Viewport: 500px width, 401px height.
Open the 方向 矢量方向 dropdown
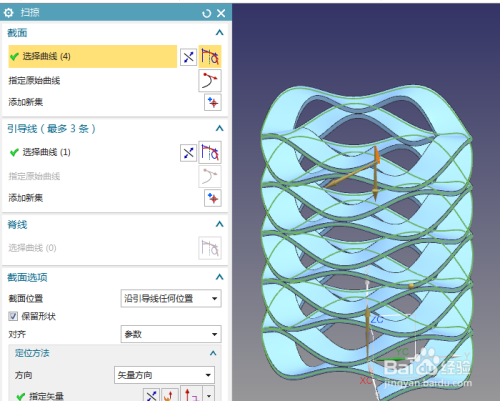tap(164, 375)
